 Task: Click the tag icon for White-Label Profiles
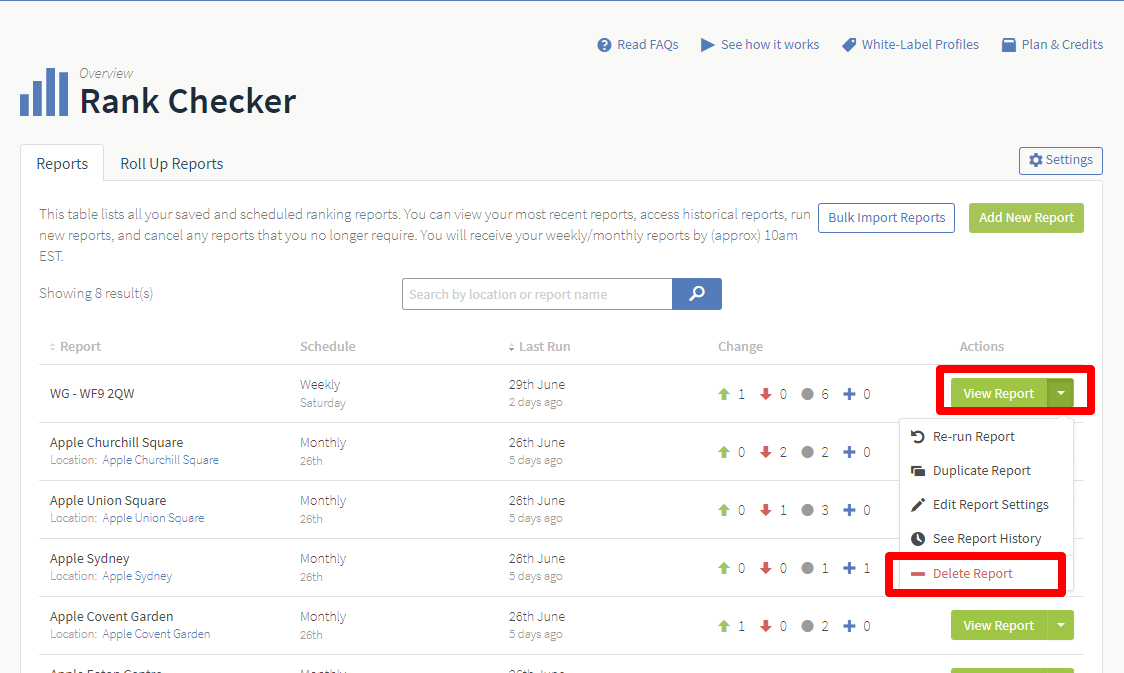849,45
